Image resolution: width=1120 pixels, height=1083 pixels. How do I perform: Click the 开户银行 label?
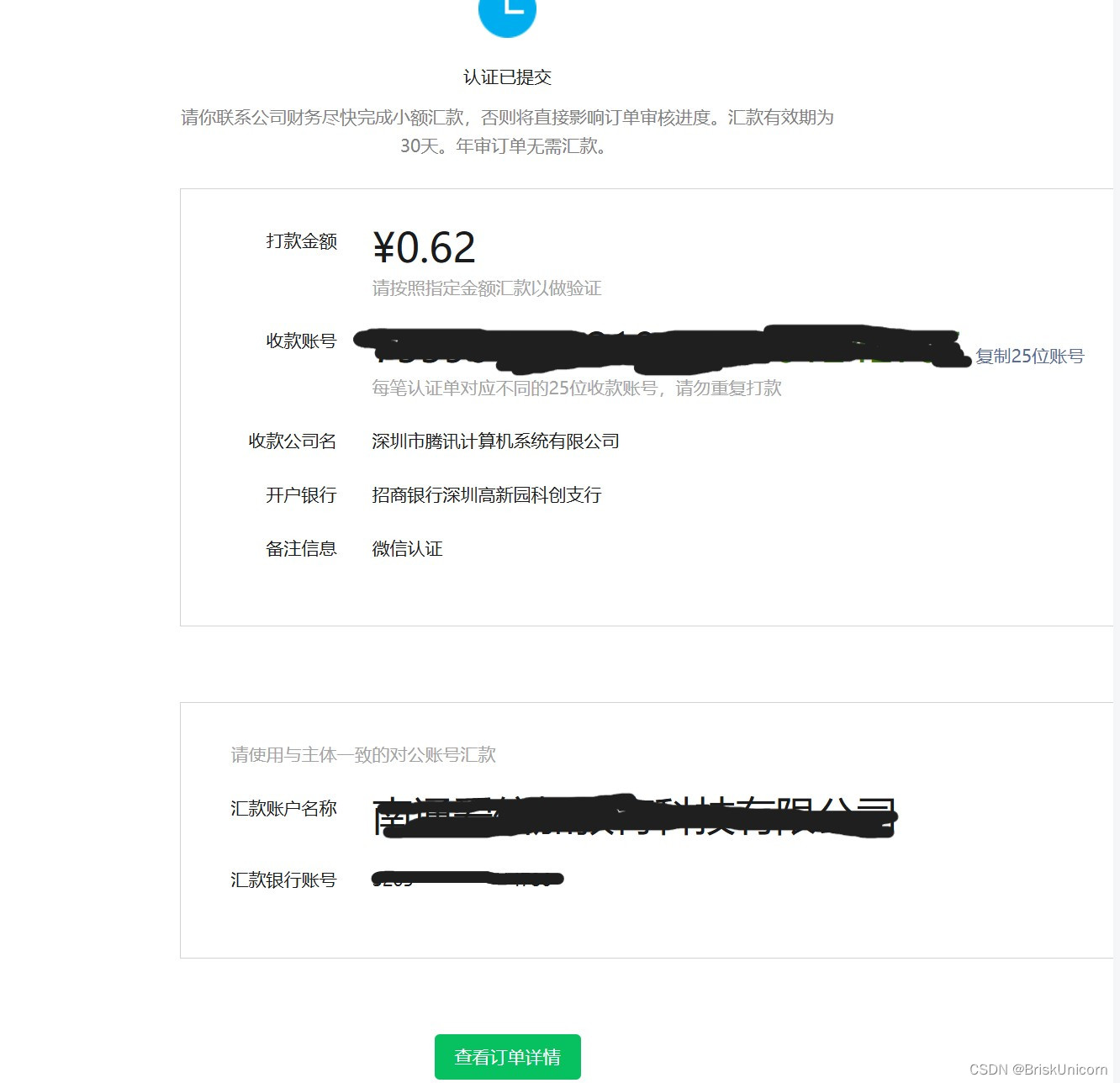pos(301,494)
